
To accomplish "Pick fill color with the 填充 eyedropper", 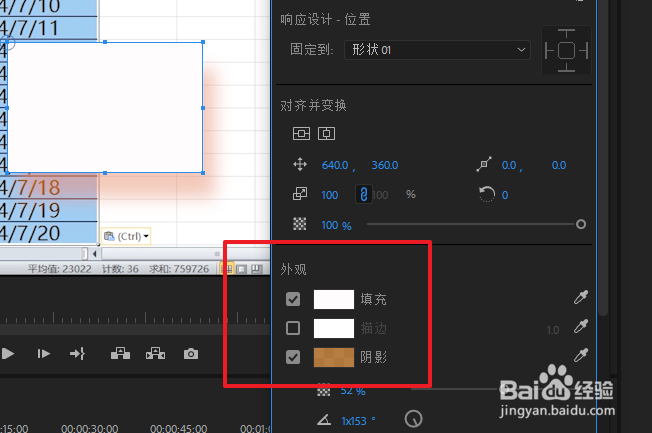I will [581, 297].
